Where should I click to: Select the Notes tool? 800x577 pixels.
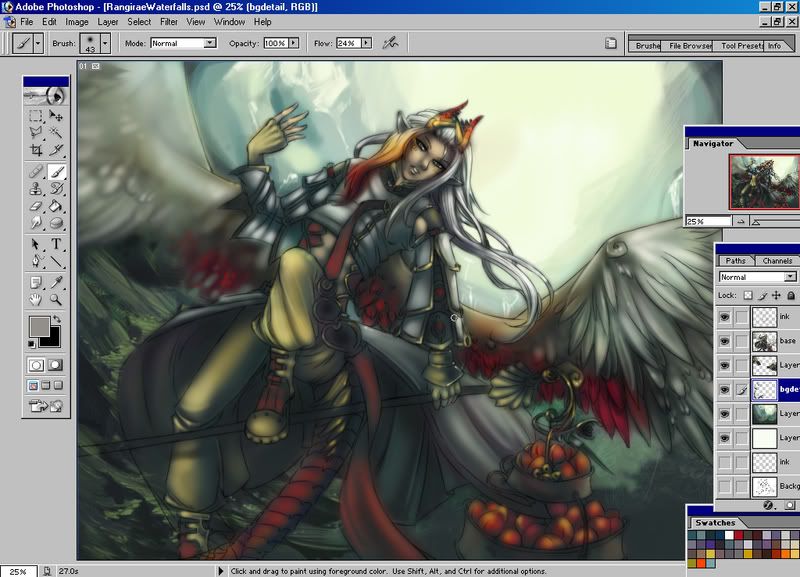click(x=36, y=283)
